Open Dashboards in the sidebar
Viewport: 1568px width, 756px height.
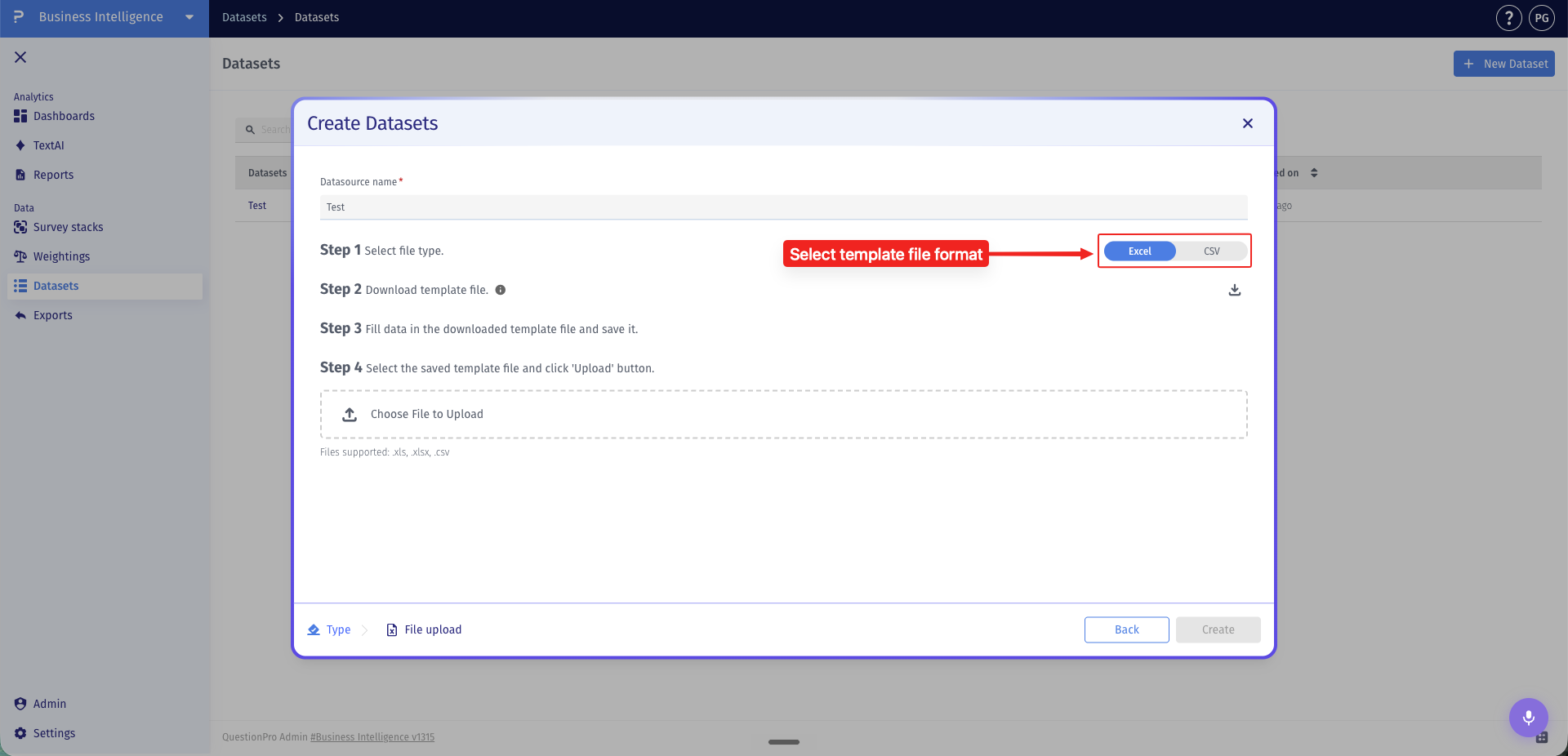[64, 116]
